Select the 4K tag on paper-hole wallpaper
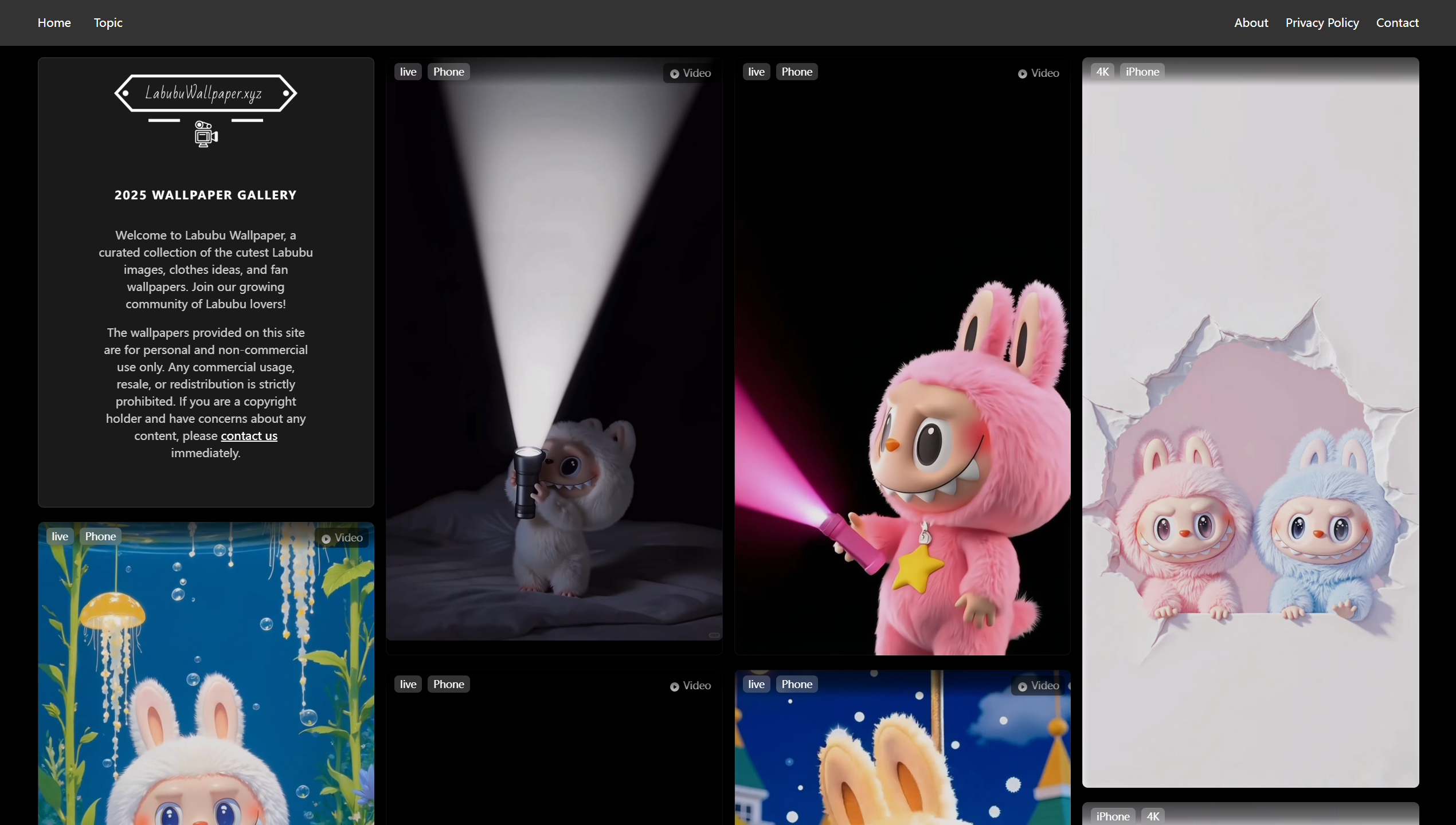The width and height of the screenshot is (1456, 825). tap(1102, 72)
